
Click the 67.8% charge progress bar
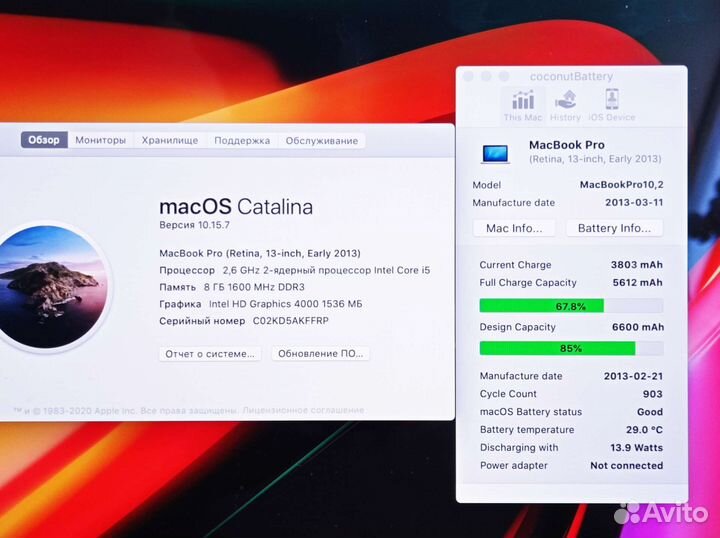coord(571,306)
